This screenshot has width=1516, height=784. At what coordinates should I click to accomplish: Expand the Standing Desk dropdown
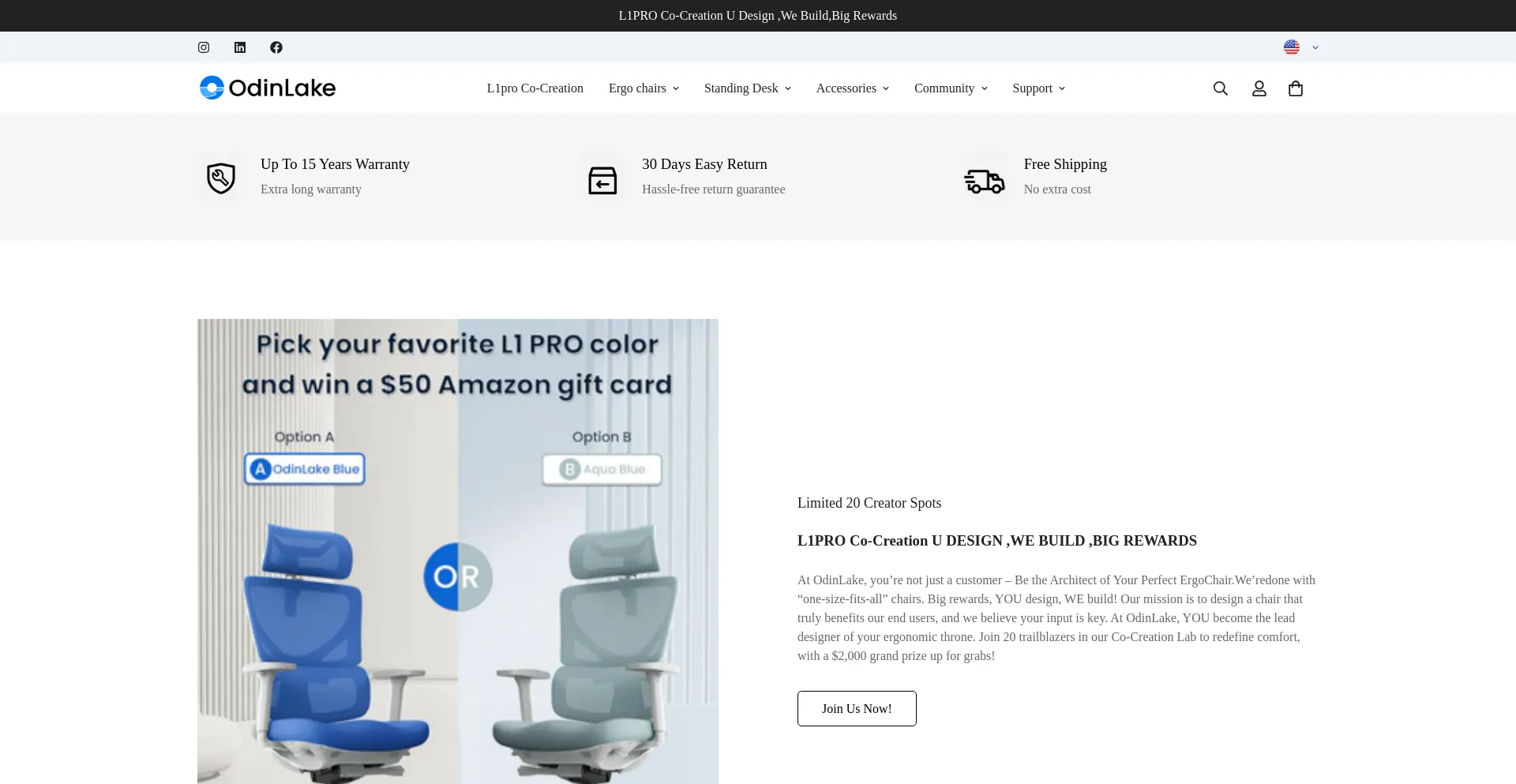(x=748, y=88)
